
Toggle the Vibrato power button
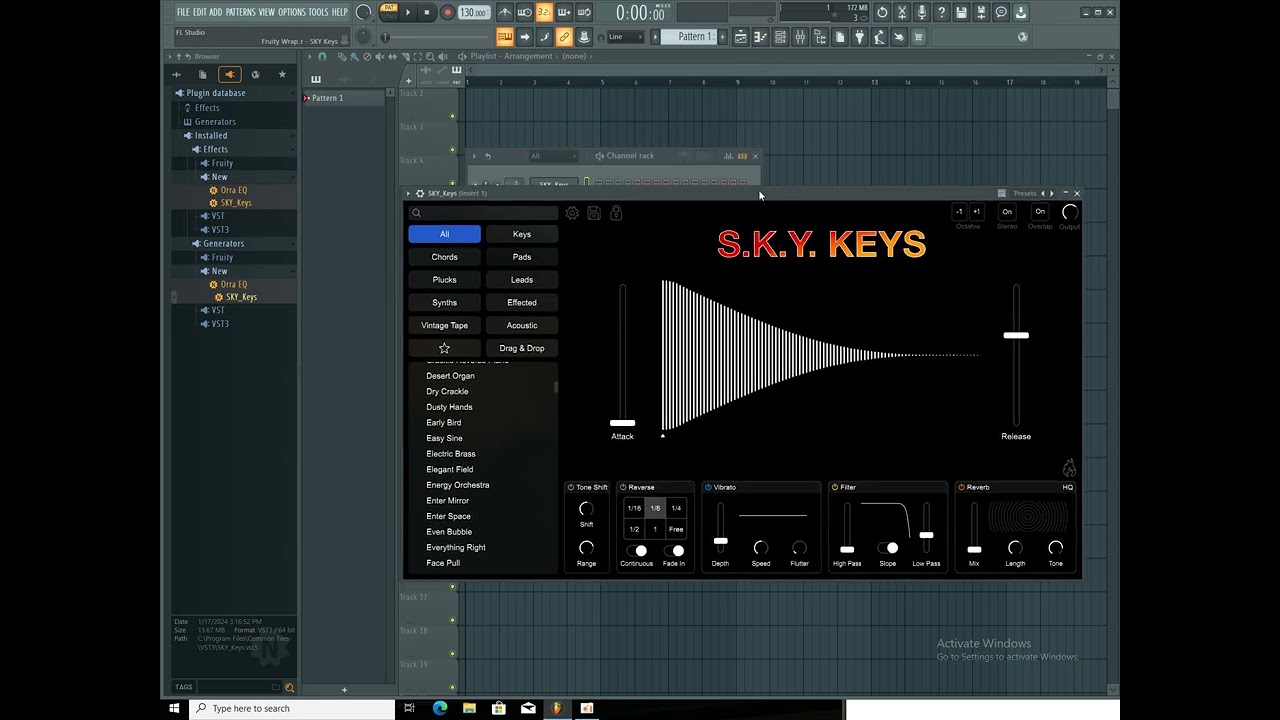708,487
